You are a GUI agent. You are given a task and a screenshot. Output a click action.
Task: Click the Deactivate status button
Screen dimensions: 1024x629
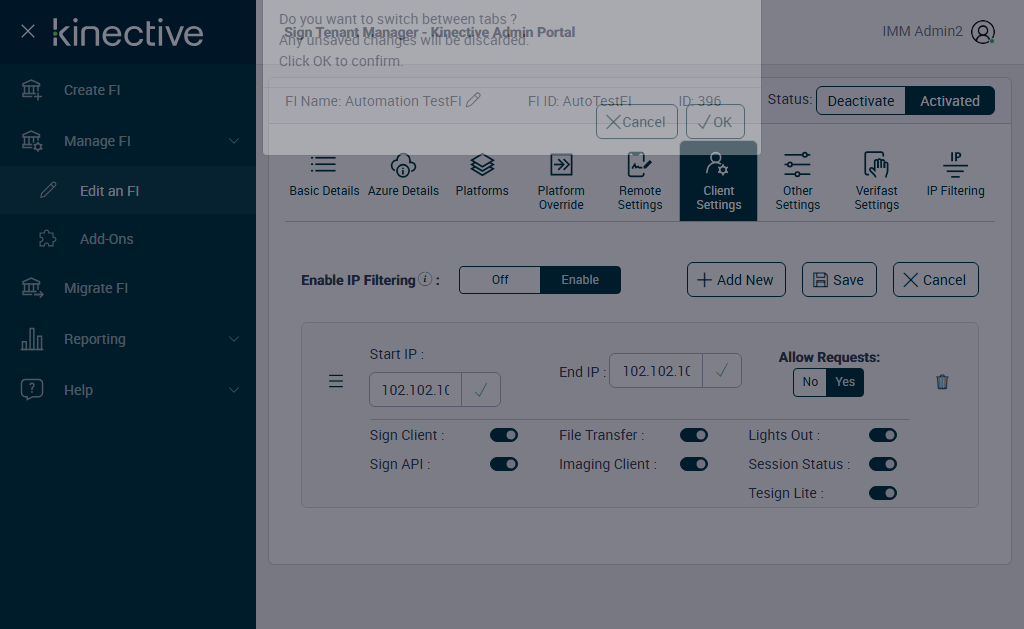[x=861, y=101]
